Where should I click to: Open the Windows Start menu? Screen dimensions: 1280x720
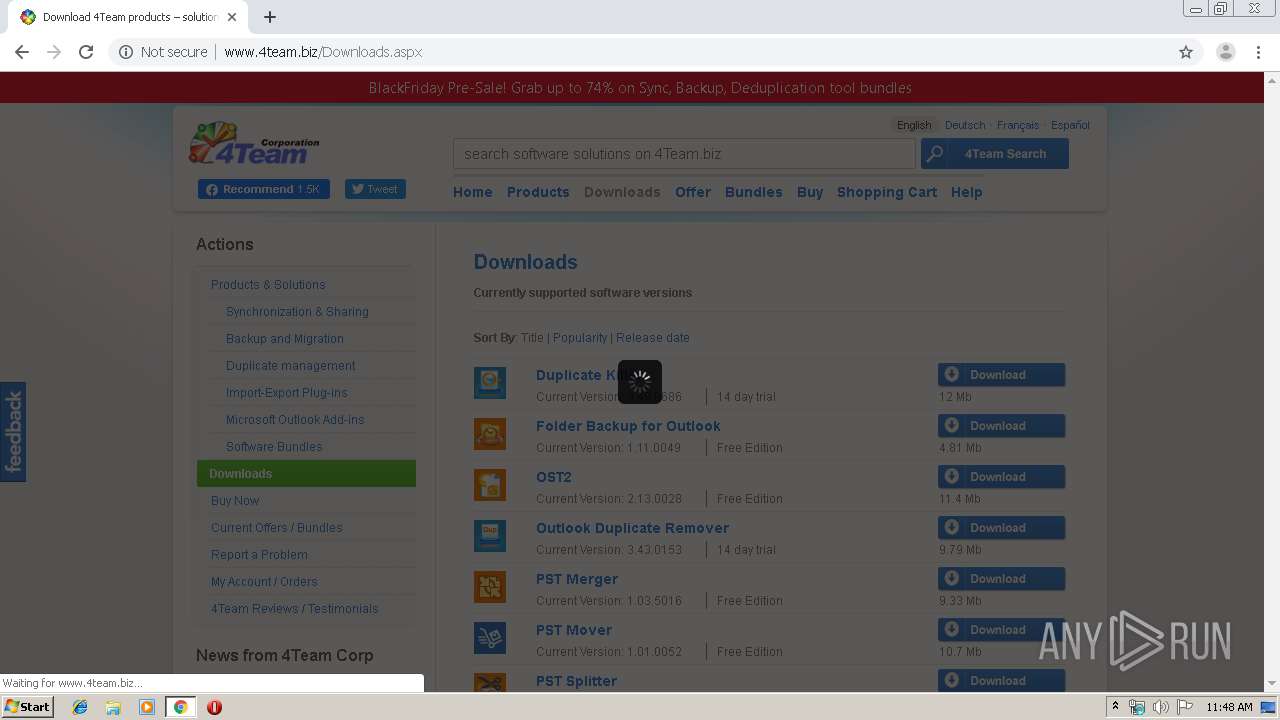click(27, 707)
